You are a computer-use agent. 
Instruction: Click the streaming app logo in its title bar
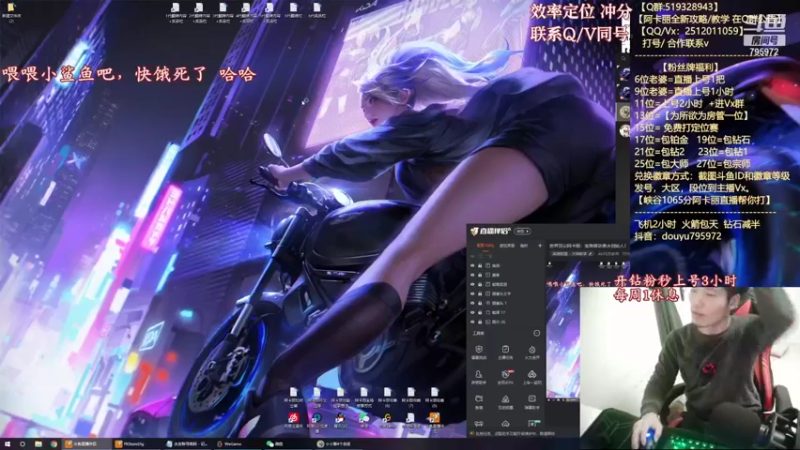click(490, 231)
